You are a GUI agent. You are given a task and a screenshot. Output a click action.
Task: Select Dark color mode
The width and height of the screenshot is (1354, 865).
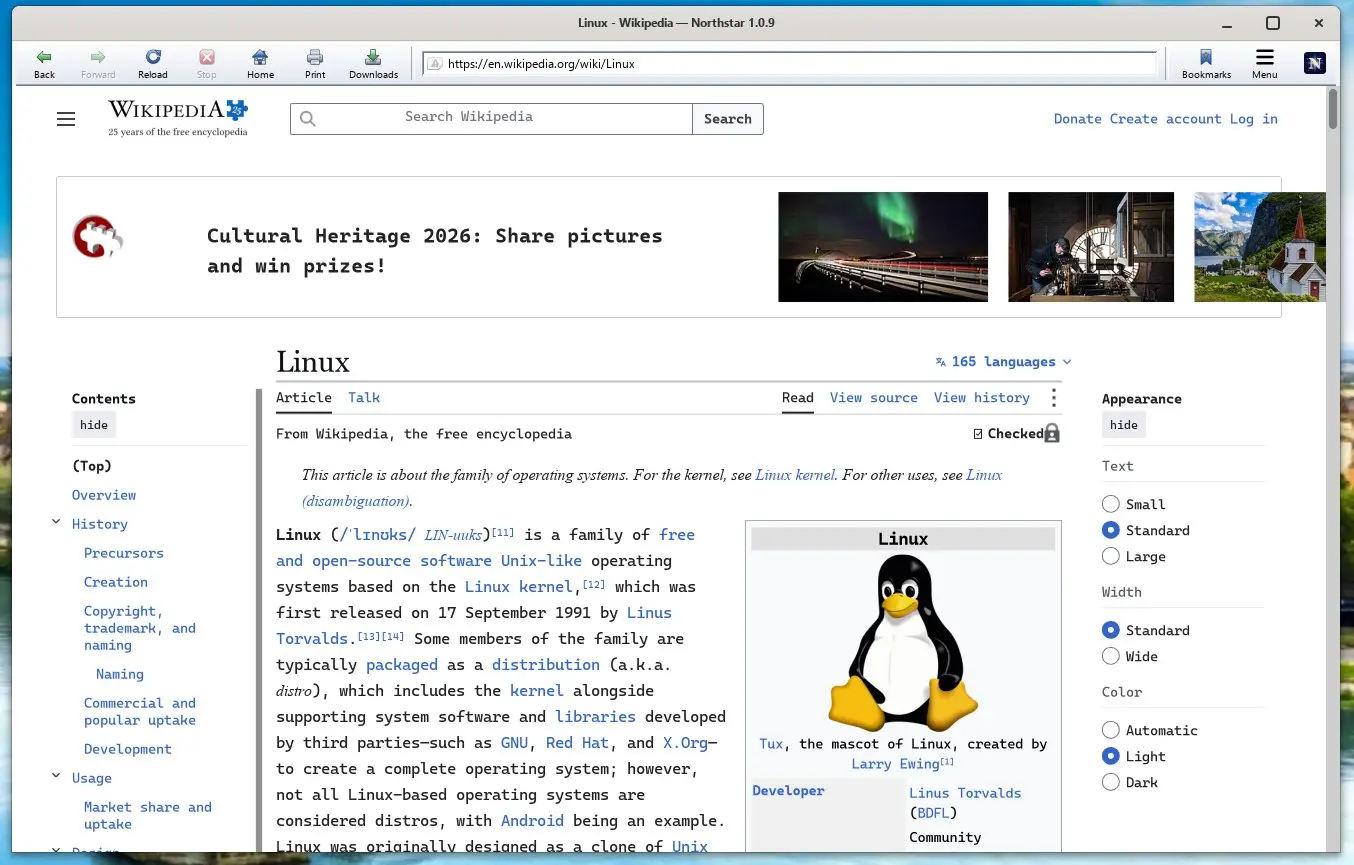pos(1111,782)
